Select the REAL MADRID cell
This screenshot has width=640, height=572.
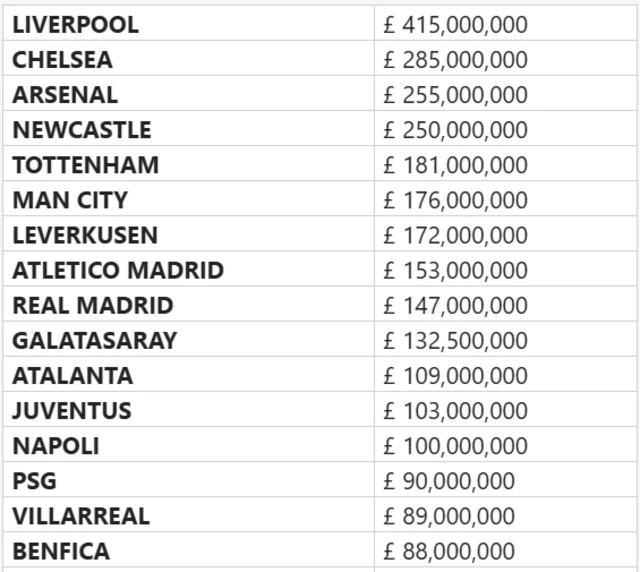[x=93, y=305]
